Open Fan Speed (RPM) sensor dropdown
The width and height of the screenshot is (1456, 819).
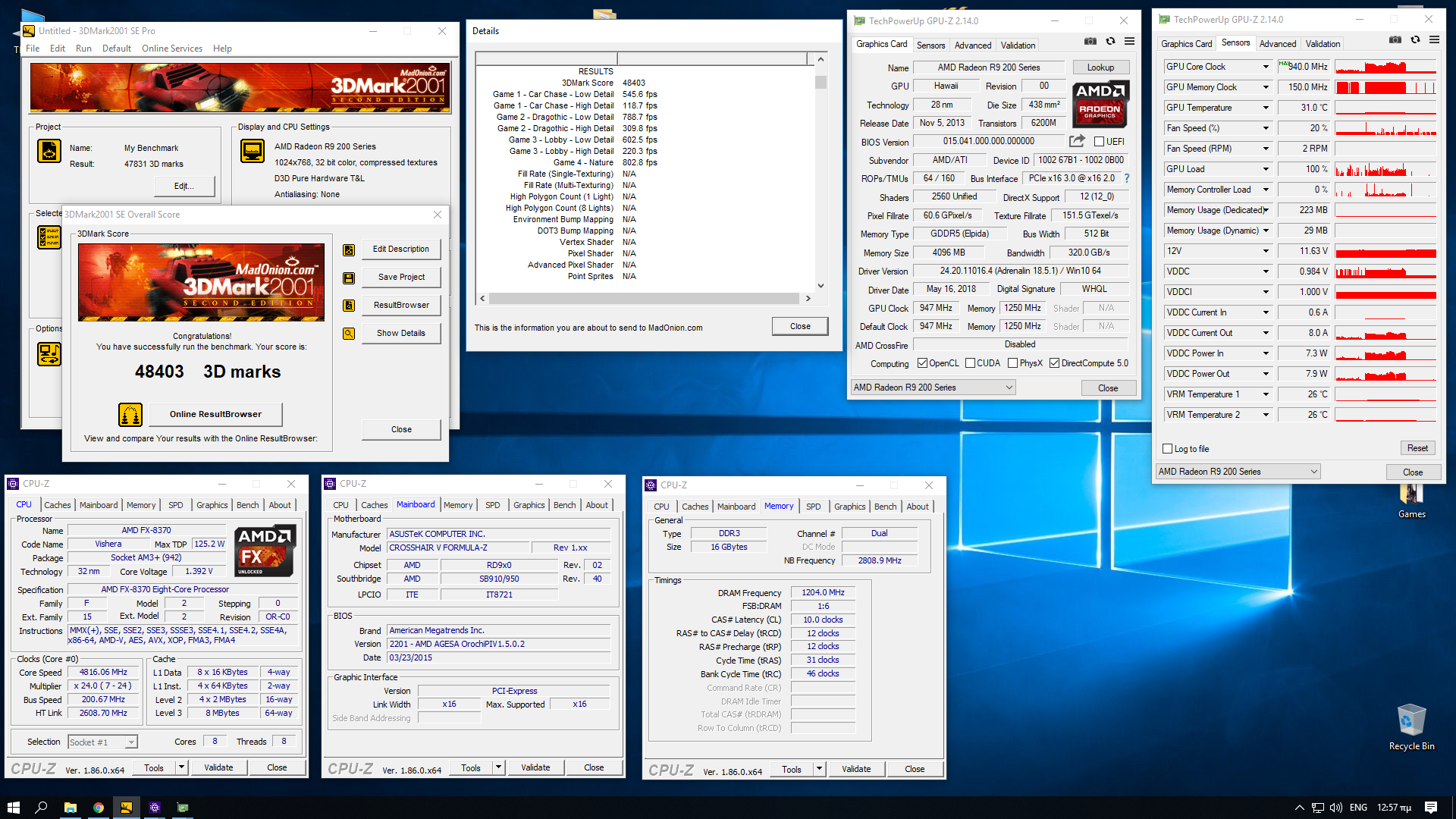tap(1266, 149)
